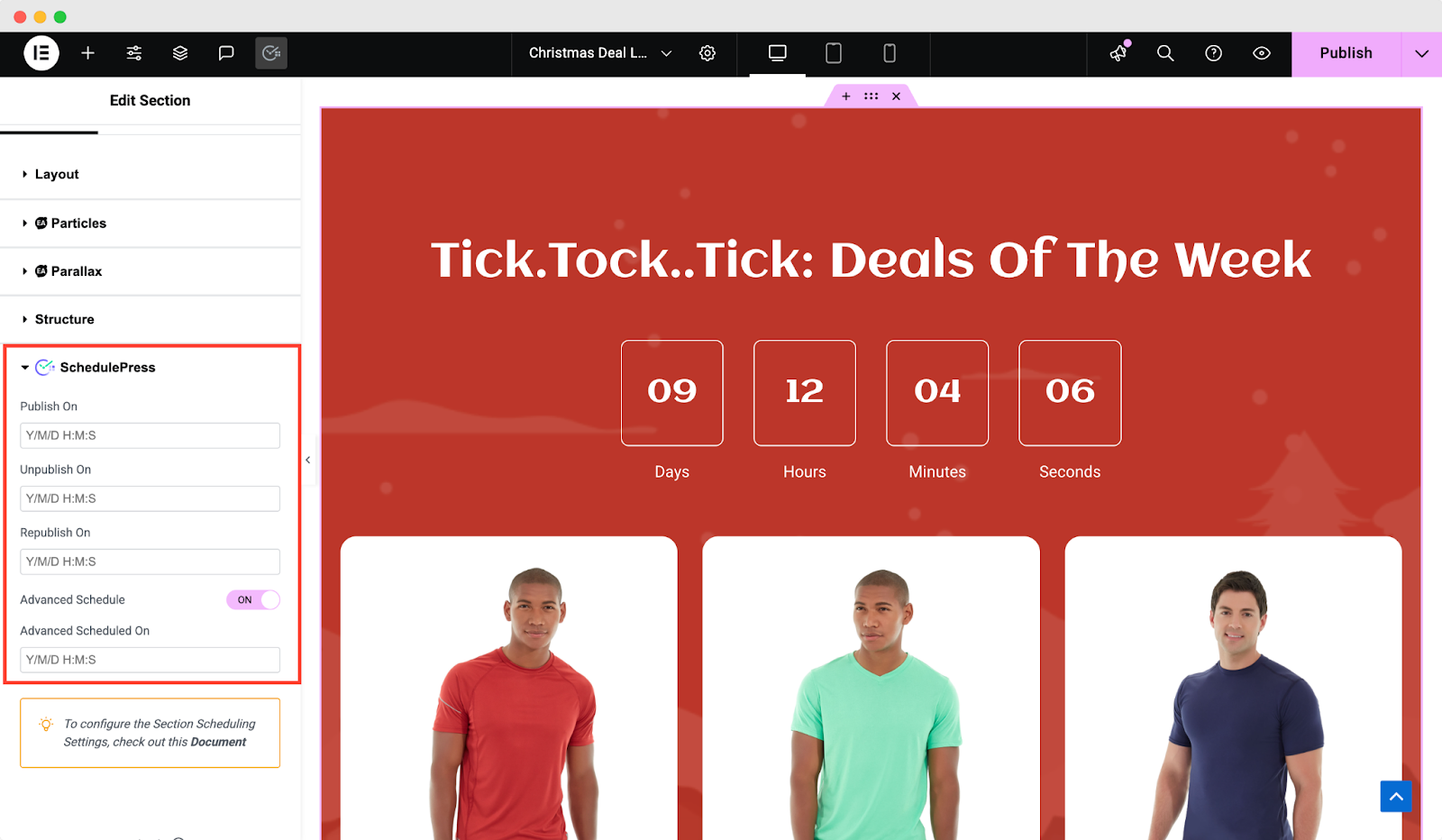
Task: Open page settings gear icon
Action: click(707, 53)
